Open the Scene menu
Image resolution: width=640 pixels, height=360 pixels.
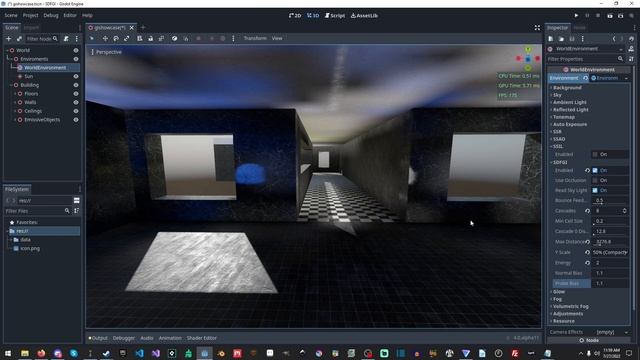click(11, 16)
